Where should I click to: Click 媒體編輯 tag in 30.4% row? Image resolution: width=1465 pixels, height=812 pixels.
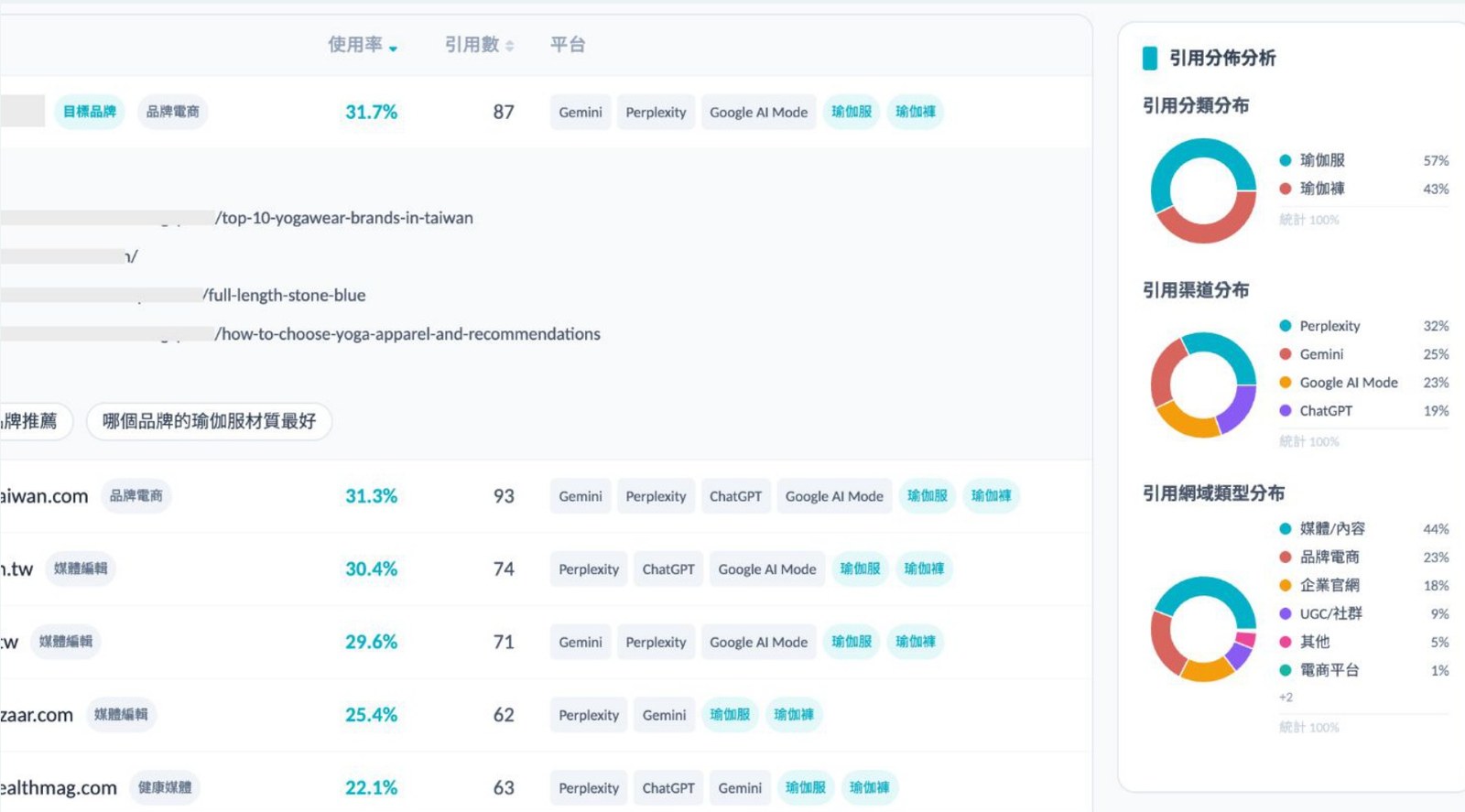81,568
